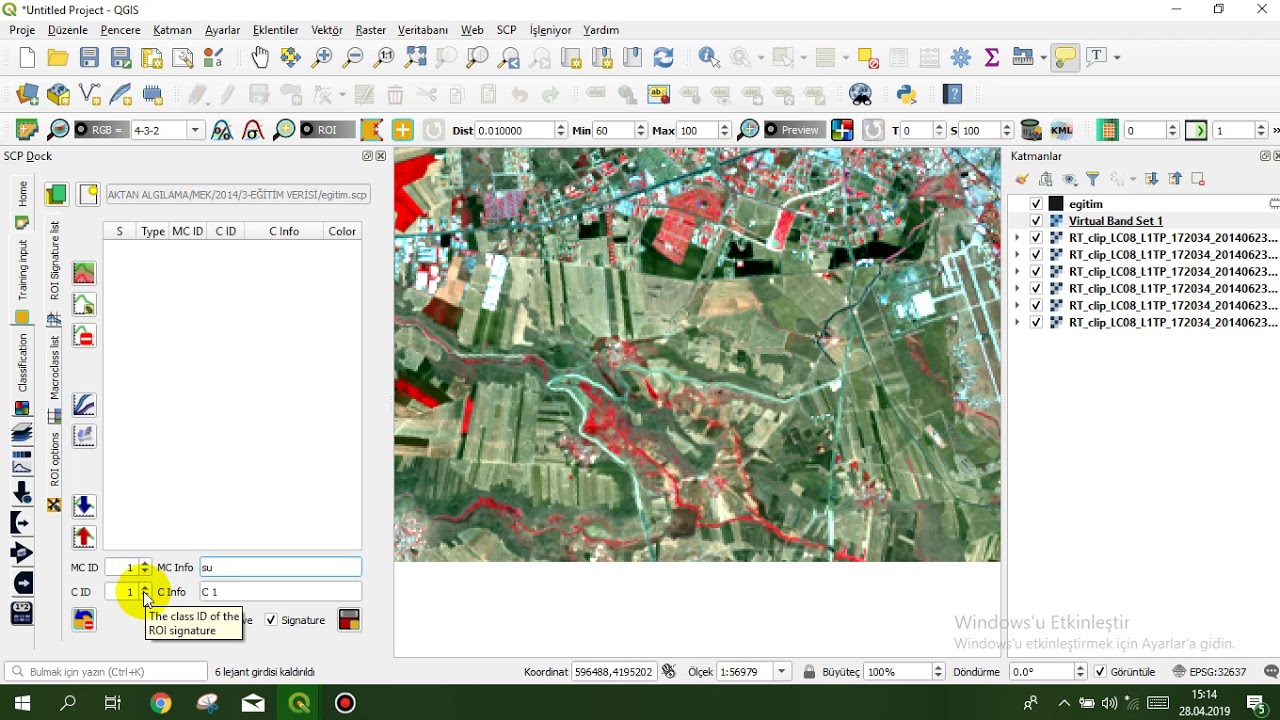Image resolution: width=1280 pixels, height=720 pixels.
Task: Toggle the Görüntüle render checkbox
Action: coord(1101,672)
